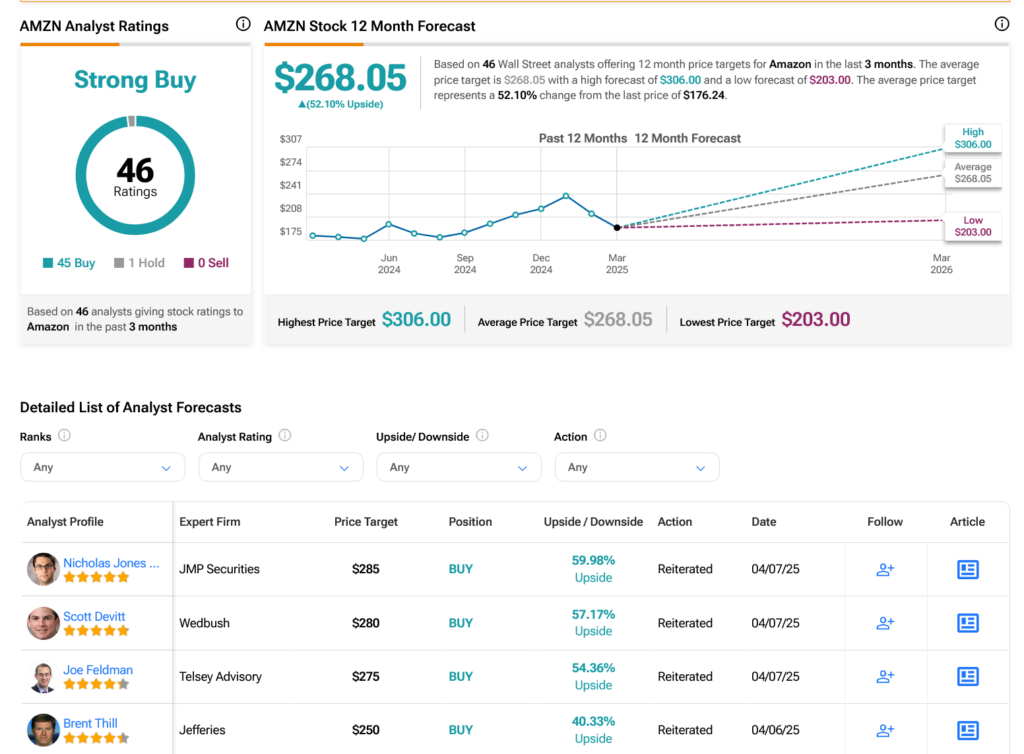The width and height of the screenshot is (1024, 754).
Task: Click info icon next to Ranks filter
Action: [64, 435]
